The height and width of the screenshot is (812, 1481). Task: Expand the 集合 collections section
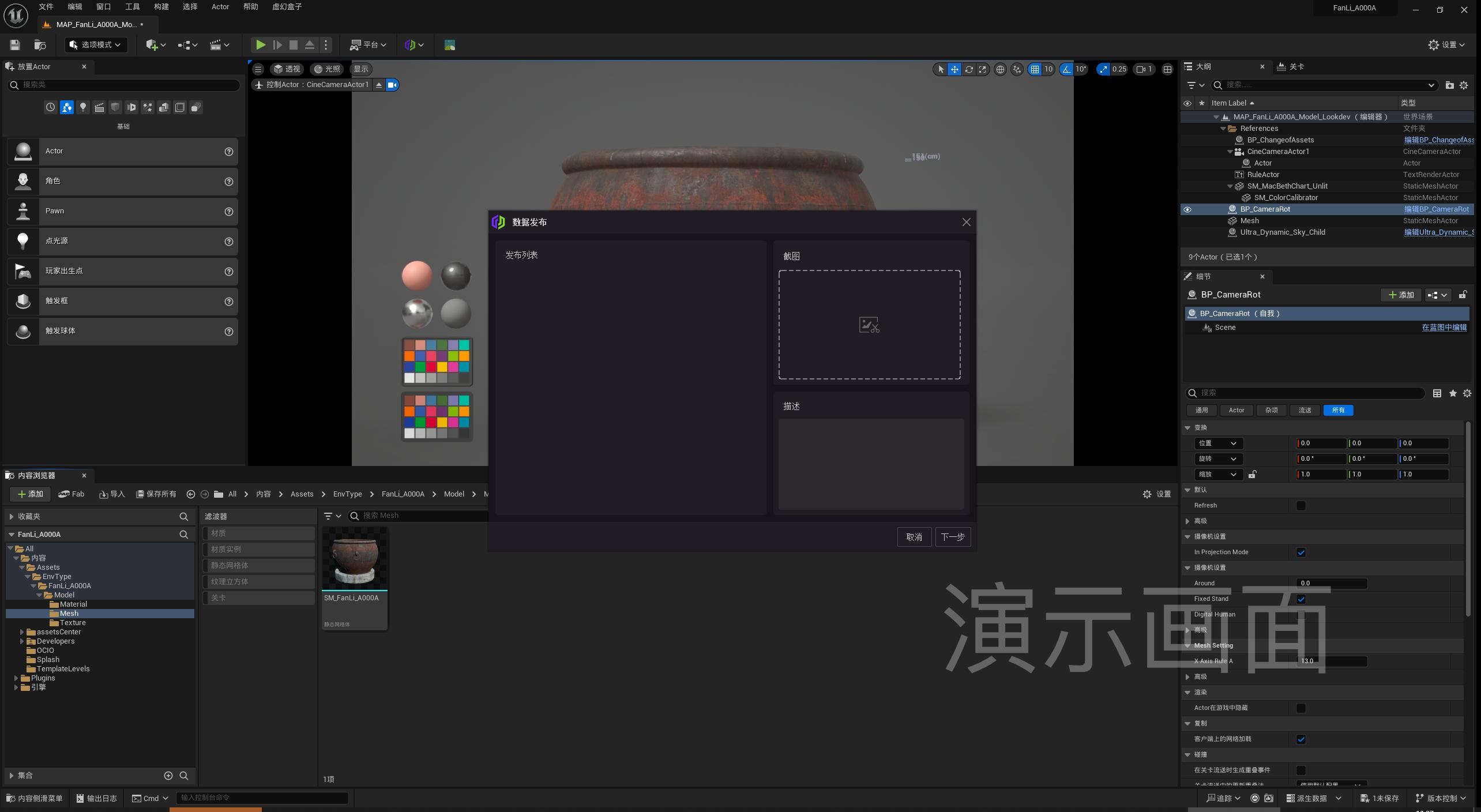[x=12, y=776]
